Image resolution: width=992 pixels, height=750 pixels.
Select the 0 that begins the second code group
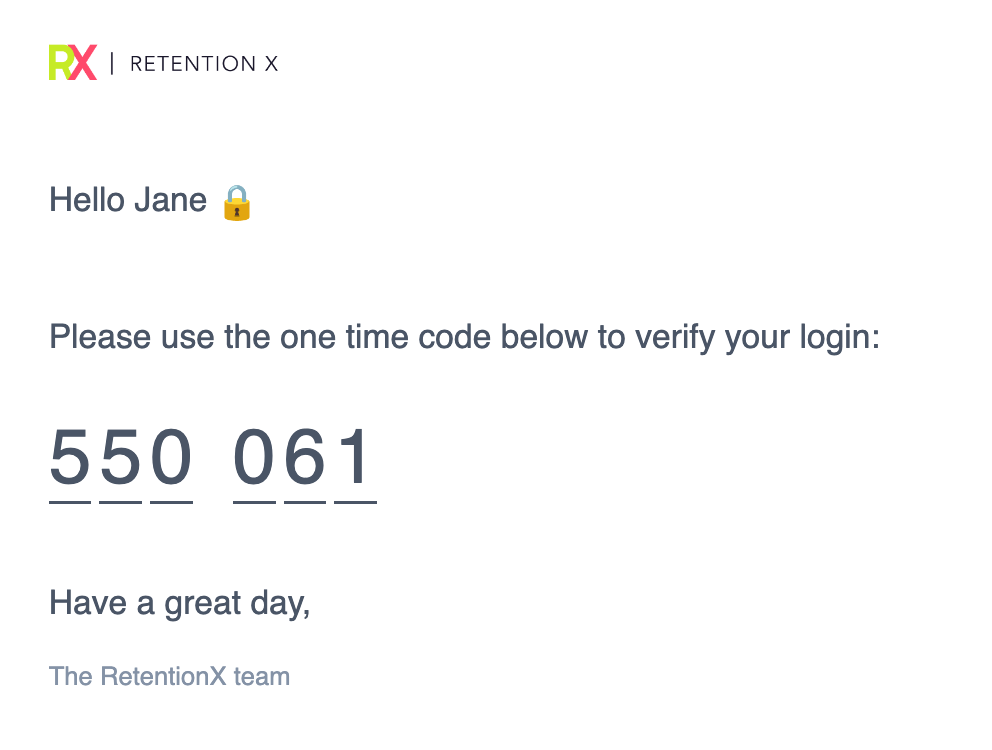(x=254, y=456)
